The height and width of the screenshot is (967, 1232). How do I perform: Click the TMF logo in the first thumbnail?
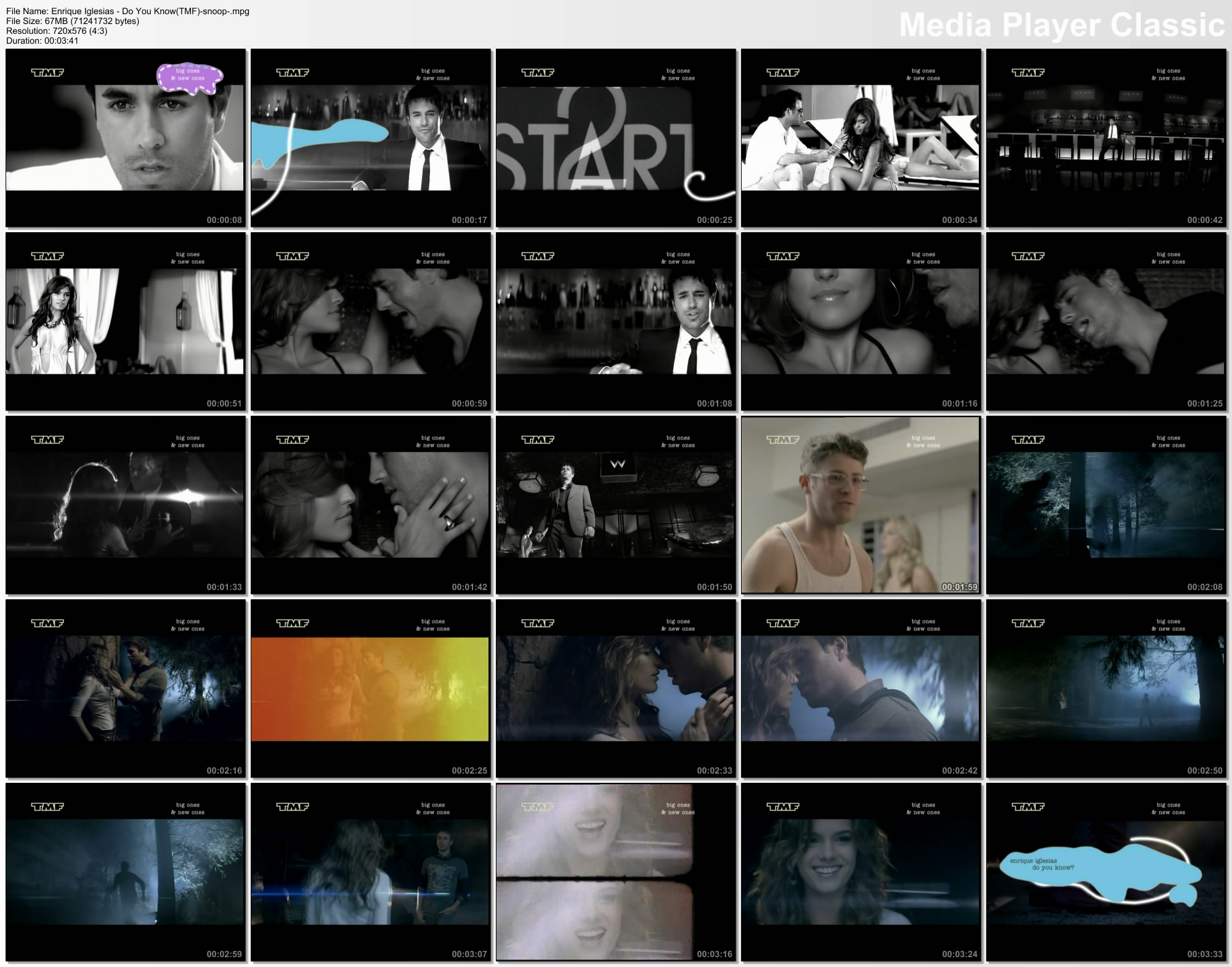47,73
